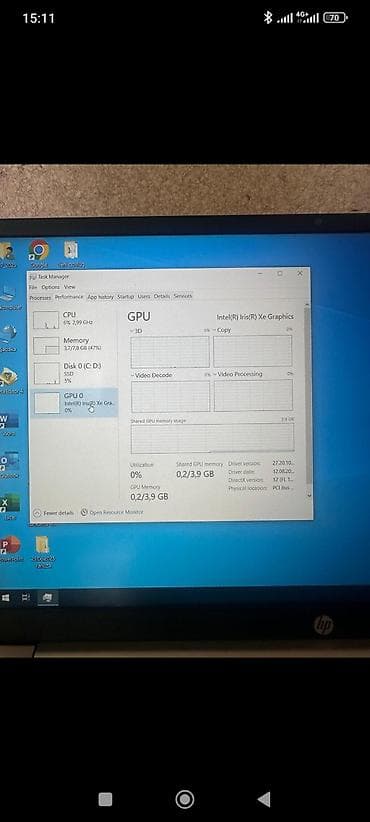Open the File menu in Task Manager
Screen dimensions: 370x822
[x=33, y=287]
